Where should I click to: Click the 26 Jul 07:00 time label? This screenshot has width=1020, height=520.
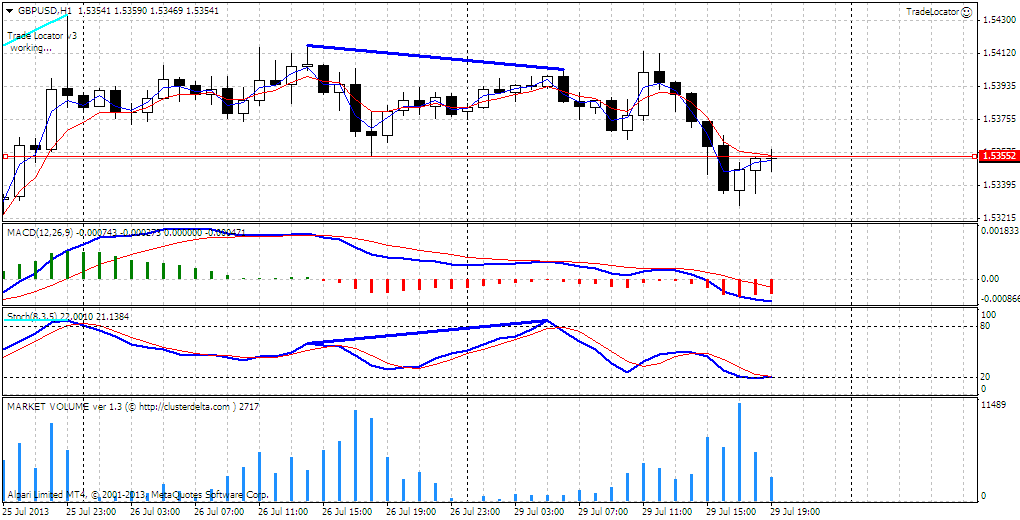tap(217, 512)
